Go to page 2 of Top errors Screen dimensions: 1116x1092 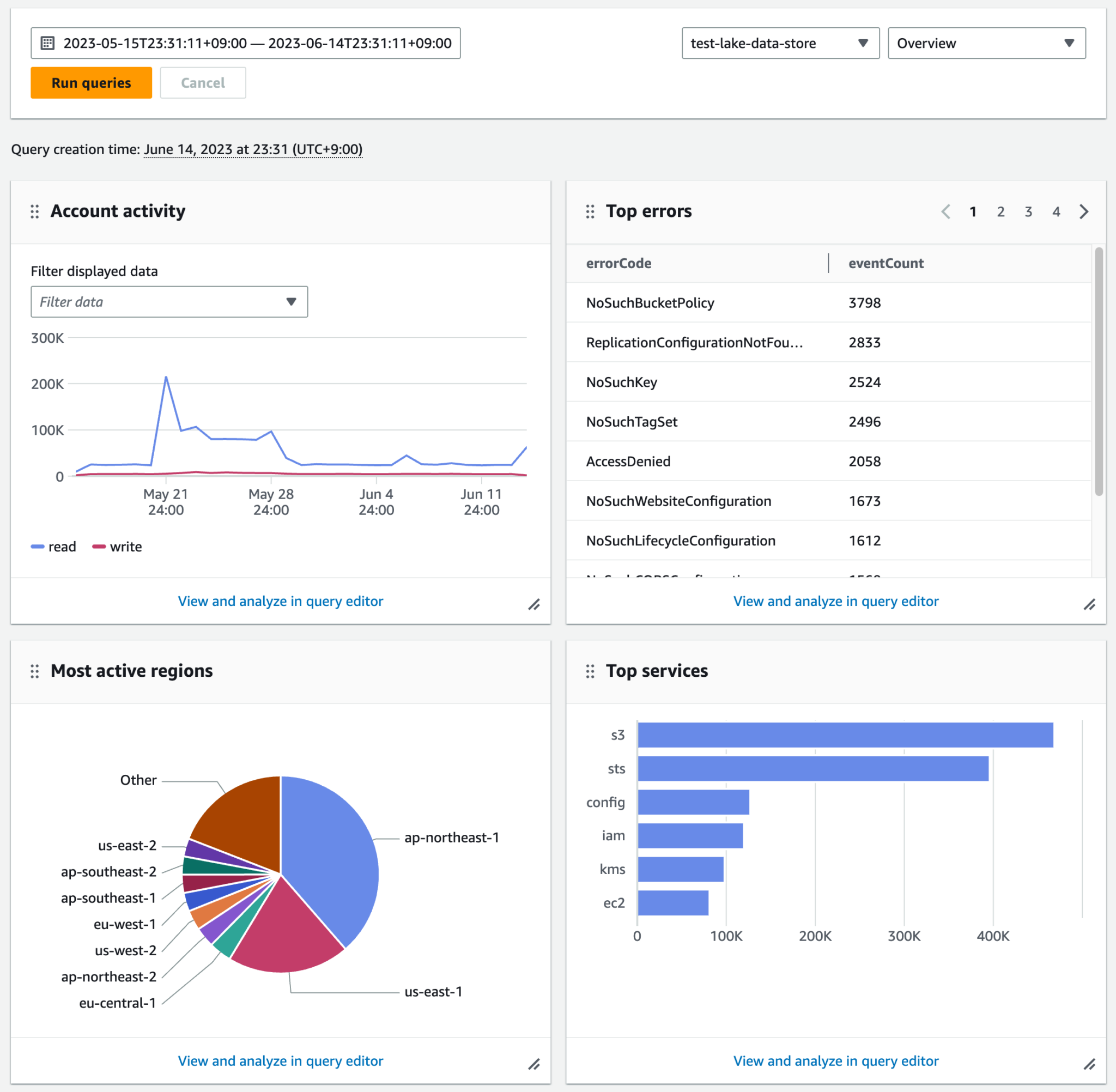[1000, 211]
